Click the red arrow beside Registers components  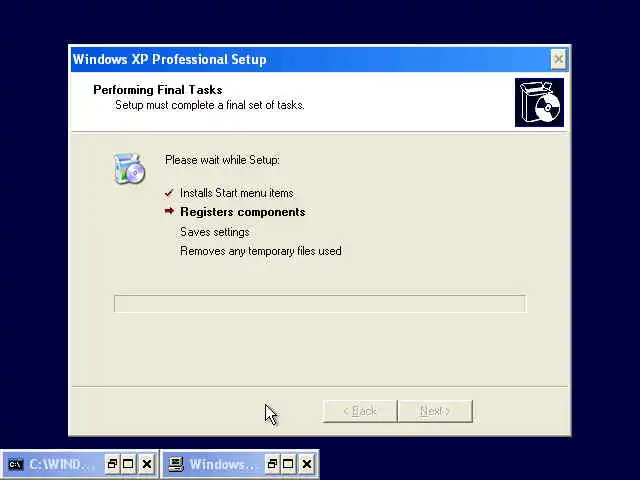169,211
